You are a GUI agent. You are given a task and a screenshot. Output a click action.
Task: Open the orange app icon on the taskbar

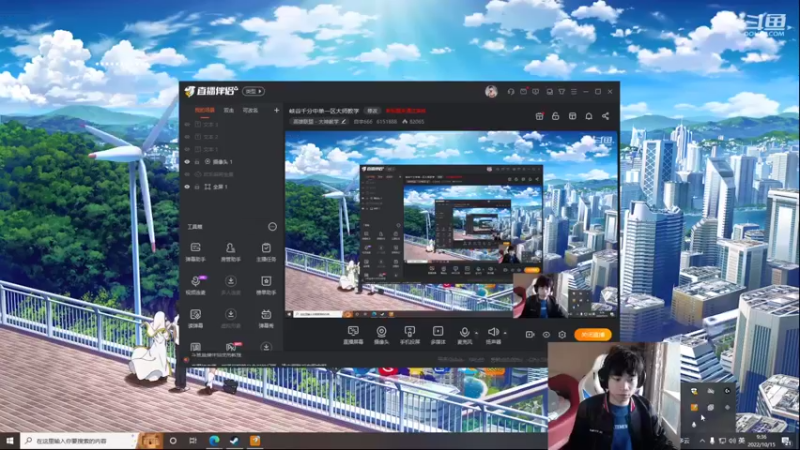tap(255, 440)
